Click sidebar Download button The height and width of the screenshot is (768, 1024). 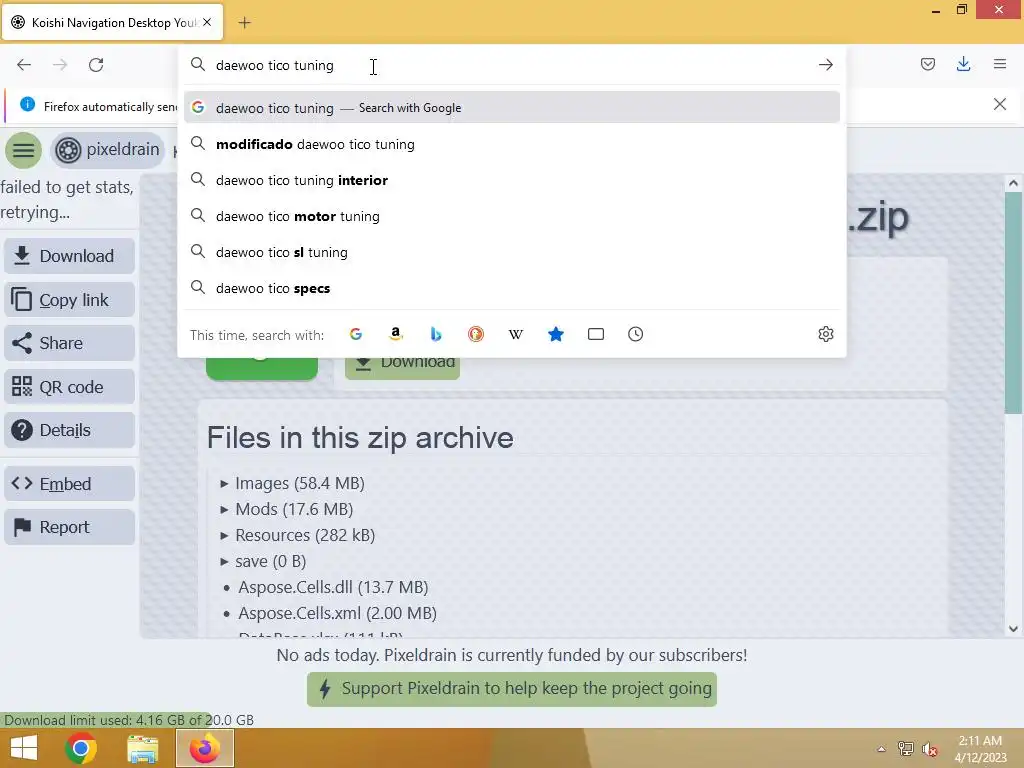[x=69, y=256]
